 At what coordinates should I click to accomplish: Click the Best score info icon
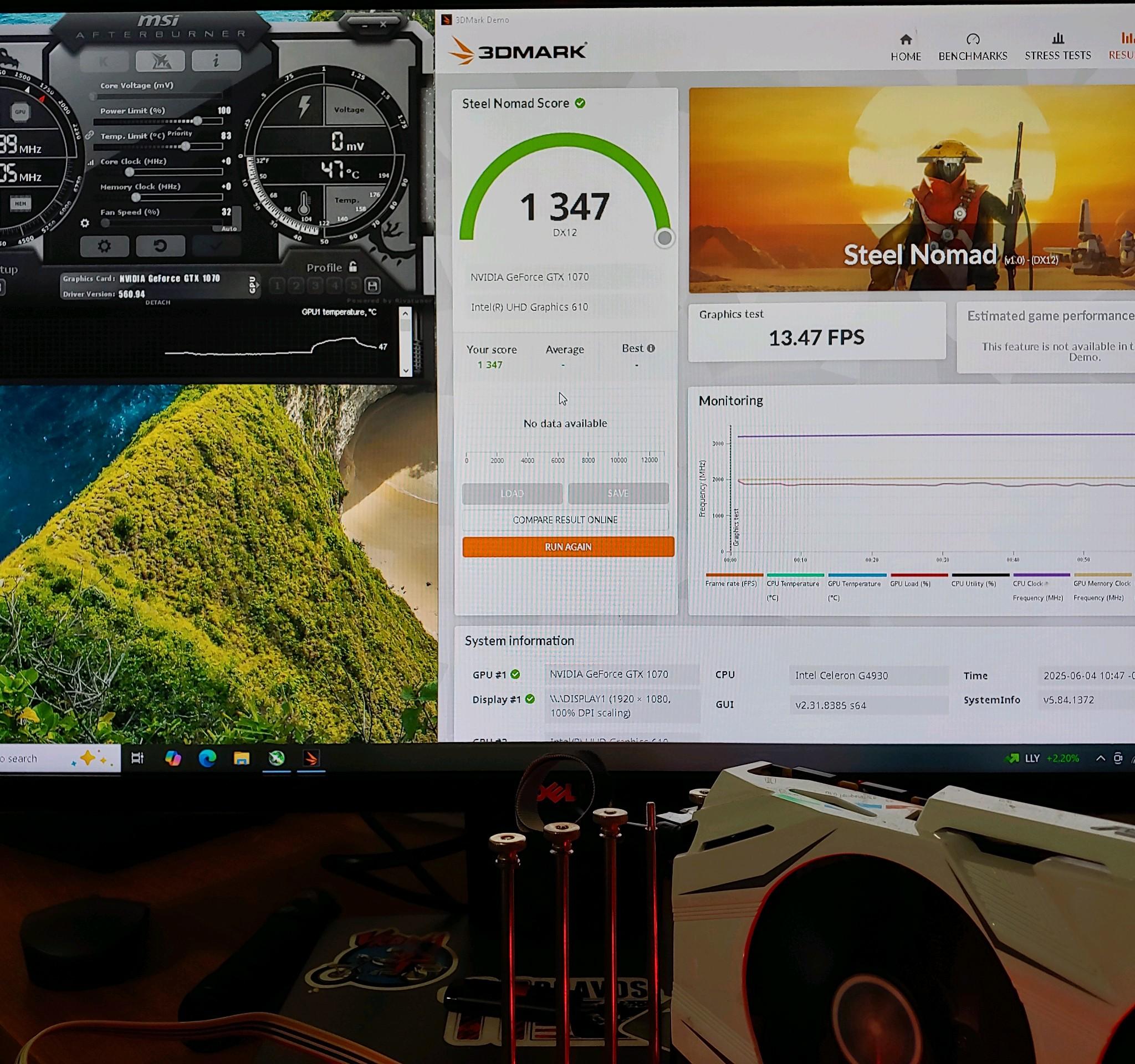click(651, 348)
